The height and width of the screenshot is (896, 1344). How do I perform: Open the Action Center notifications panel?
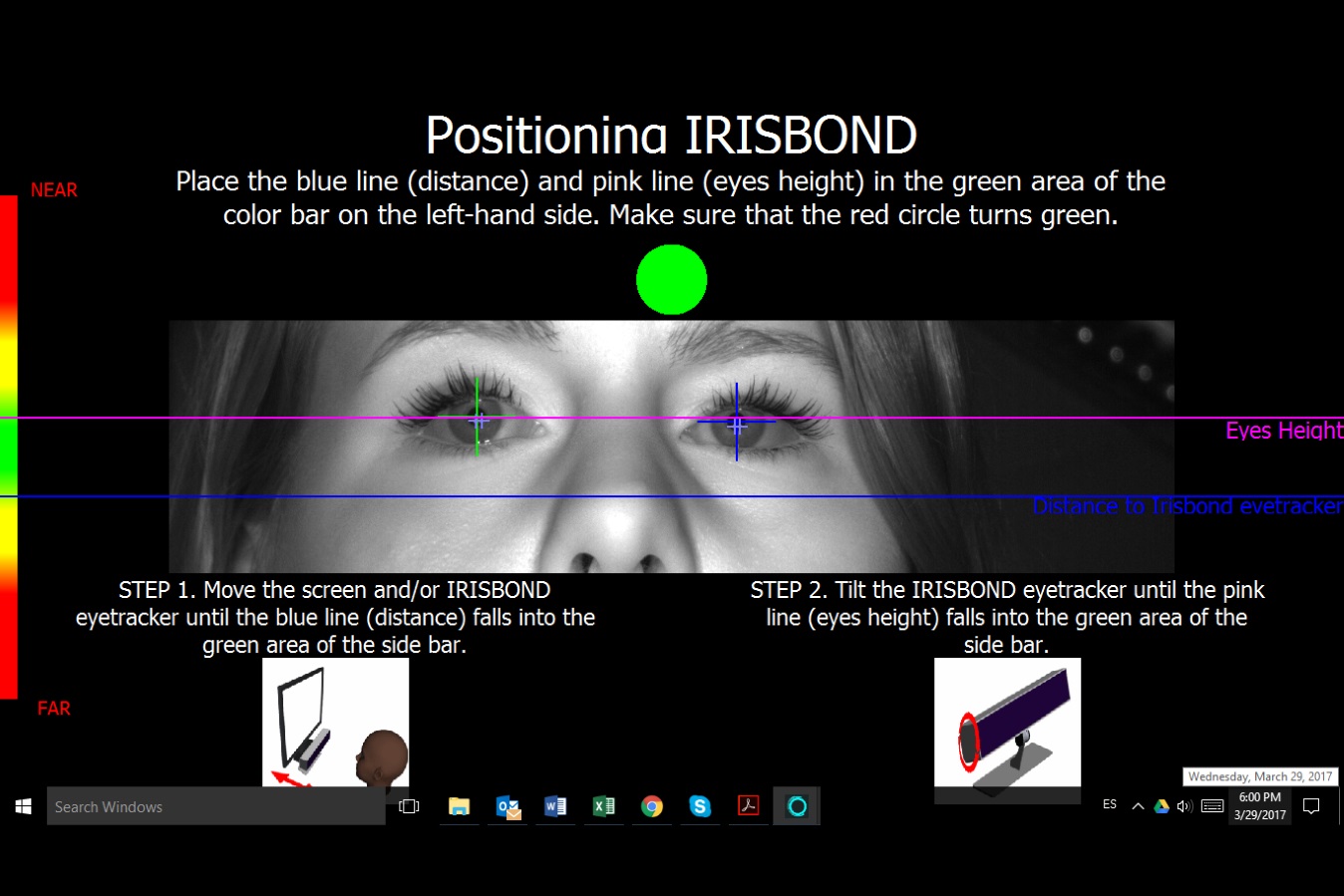1311,805
